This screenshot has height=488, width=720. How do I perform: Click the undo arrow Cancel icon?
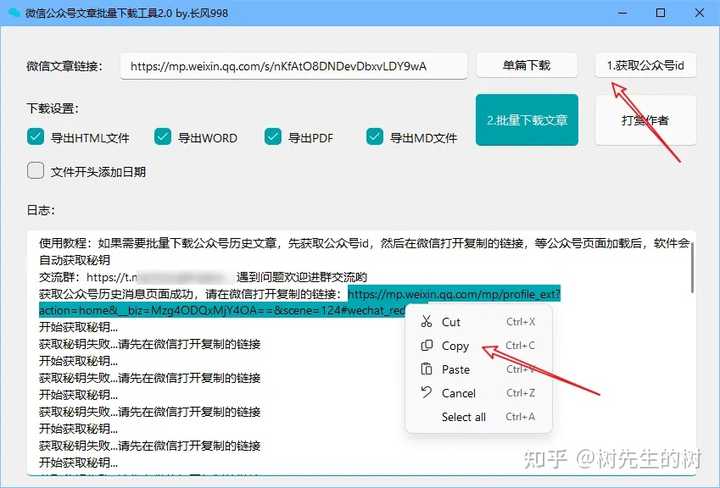click(427, 393)
